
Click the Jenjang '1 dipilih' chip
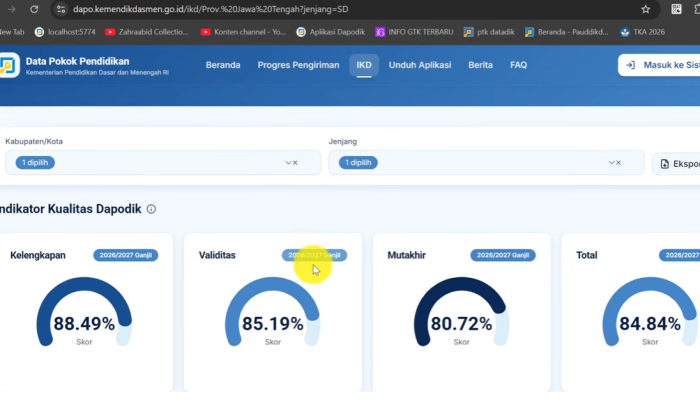point(358,162)
